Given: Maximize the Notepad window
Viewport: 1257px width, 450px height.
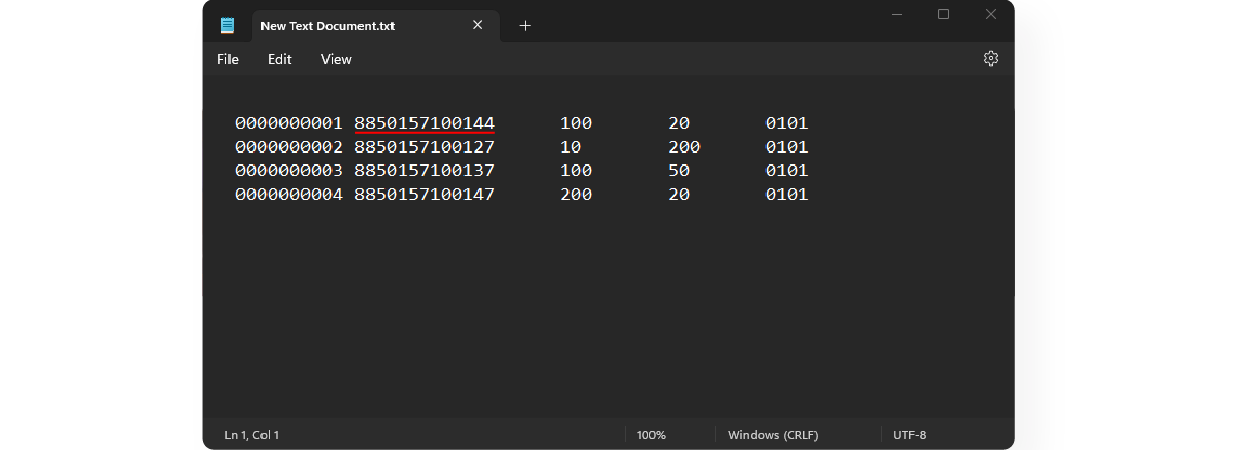Looking at the screenshot, I should 943,14.
